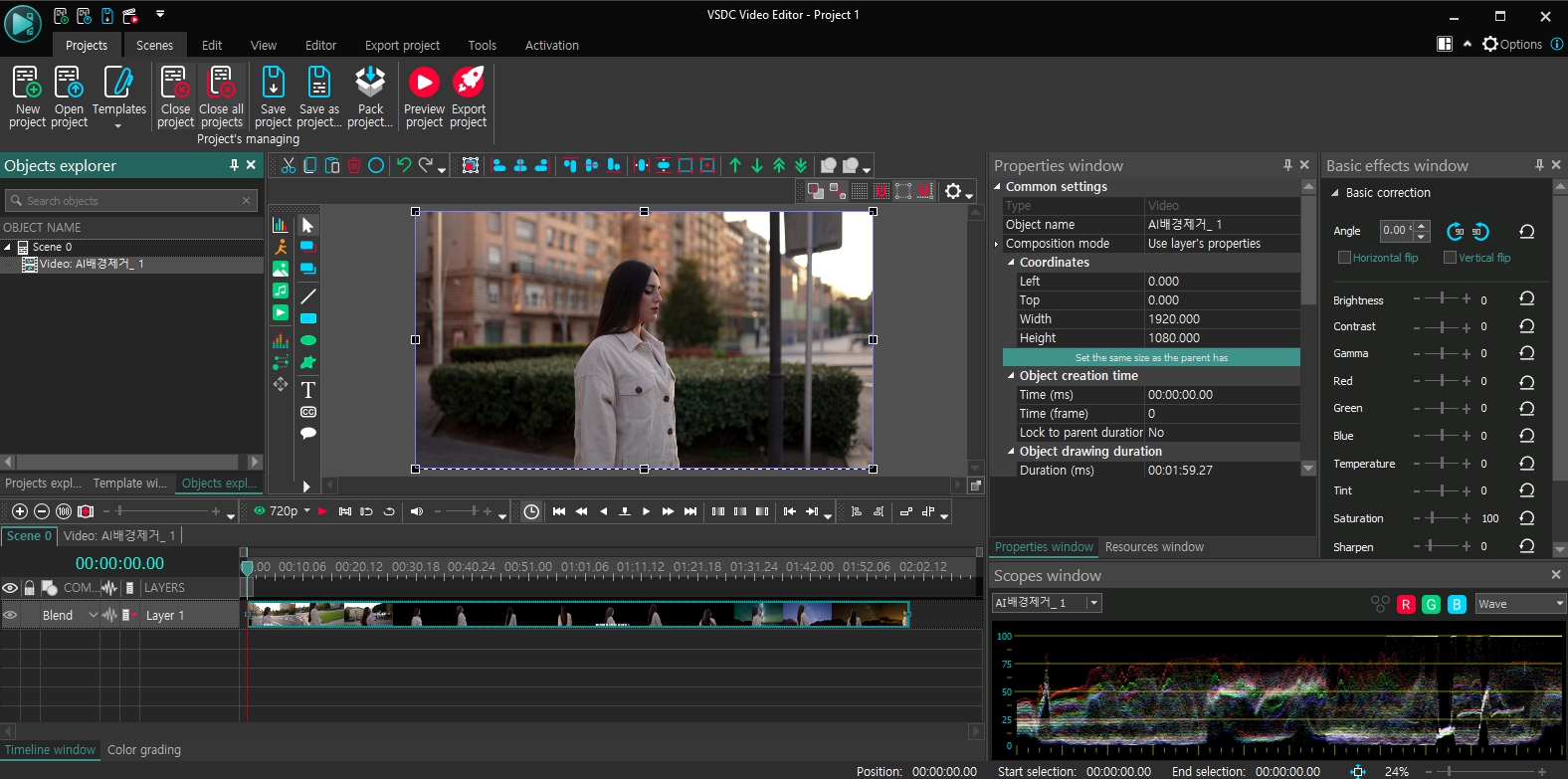Adjust the Saturation slider
This screenshot has width=1568, height=779.
tap(1443, 518)
